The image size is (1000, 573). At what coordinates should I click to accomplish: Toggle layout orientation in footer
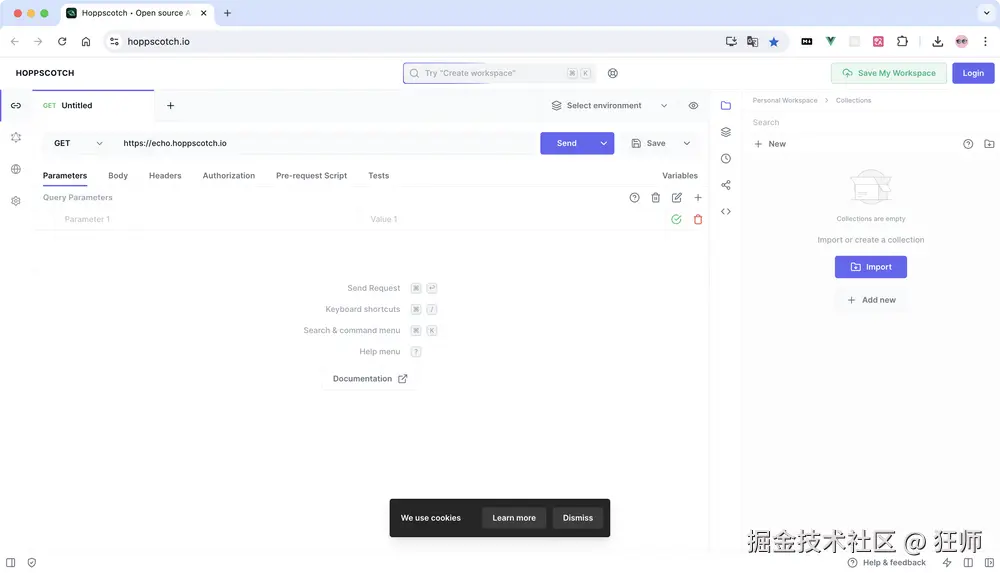coord(968,563)
